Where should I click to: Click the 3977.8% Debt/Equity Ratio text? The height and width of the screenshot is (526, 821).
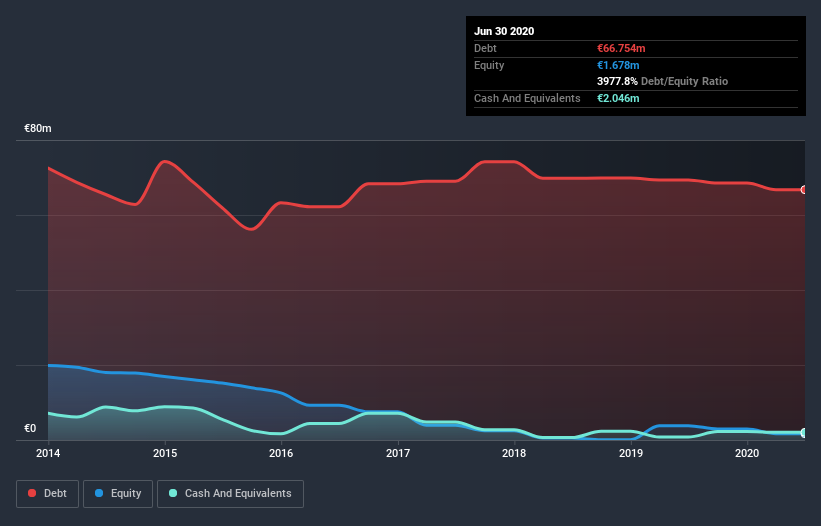tap(662, 81)
